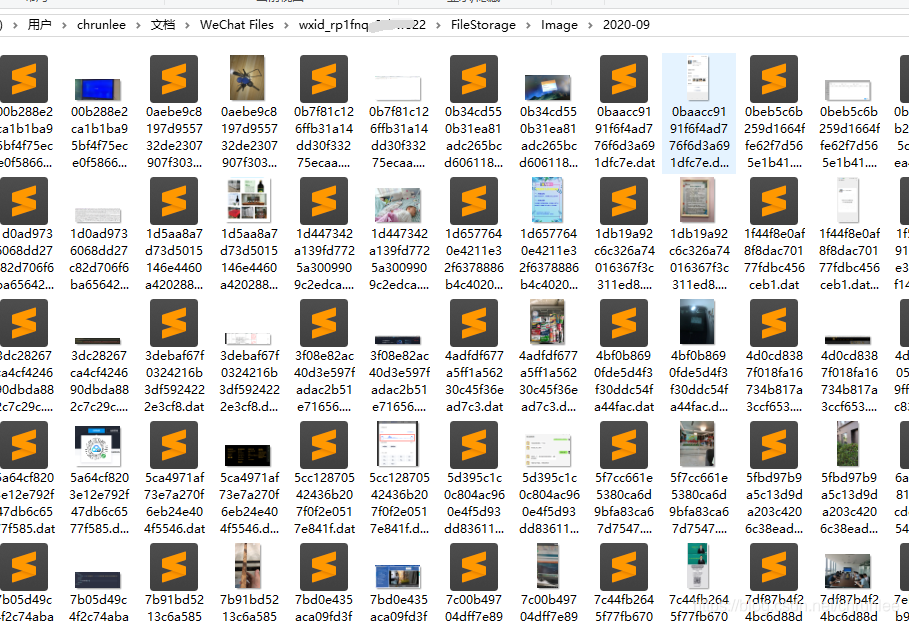Select baby photo thumbnail 1d447342
The width and height of the screenshot is (909, 624).
coord(398,205)
